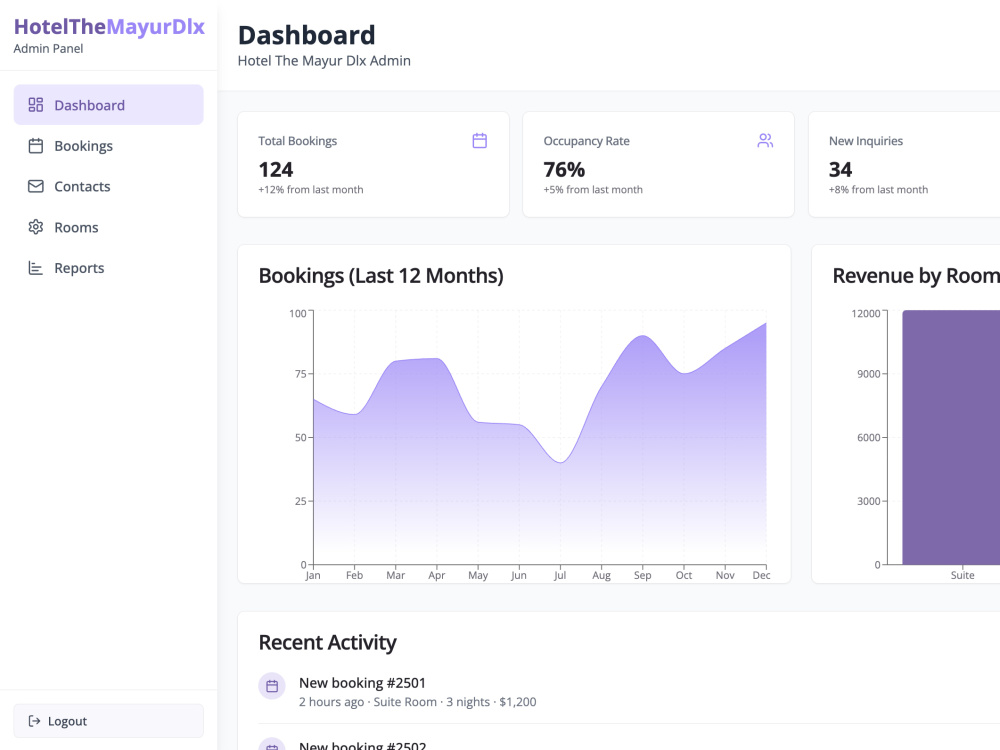Click the Bookings calendar icon in sidebar
Viewport: 1000px width, 750px height.
[x=36, y=145]
